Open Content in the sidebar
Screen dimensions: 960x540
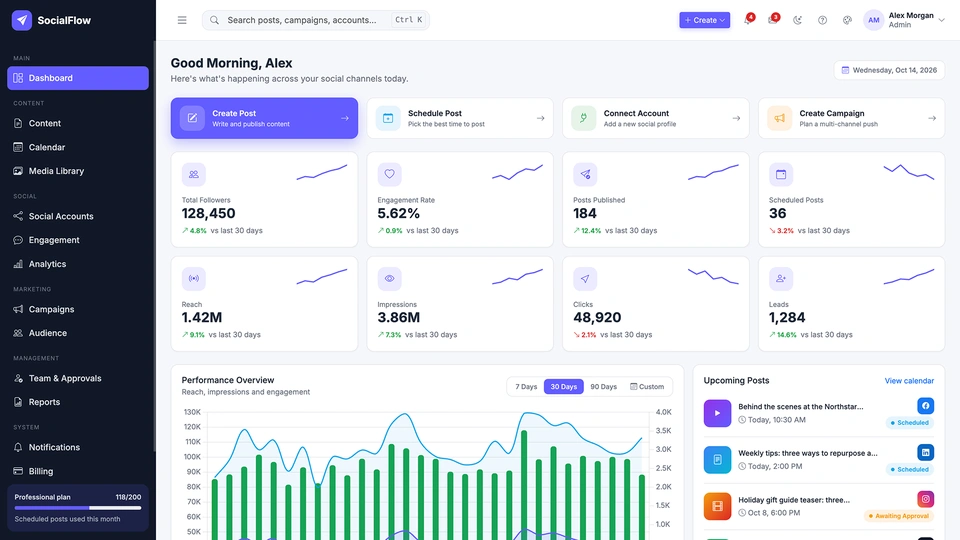pyautogui.click(x=78, y=123)
